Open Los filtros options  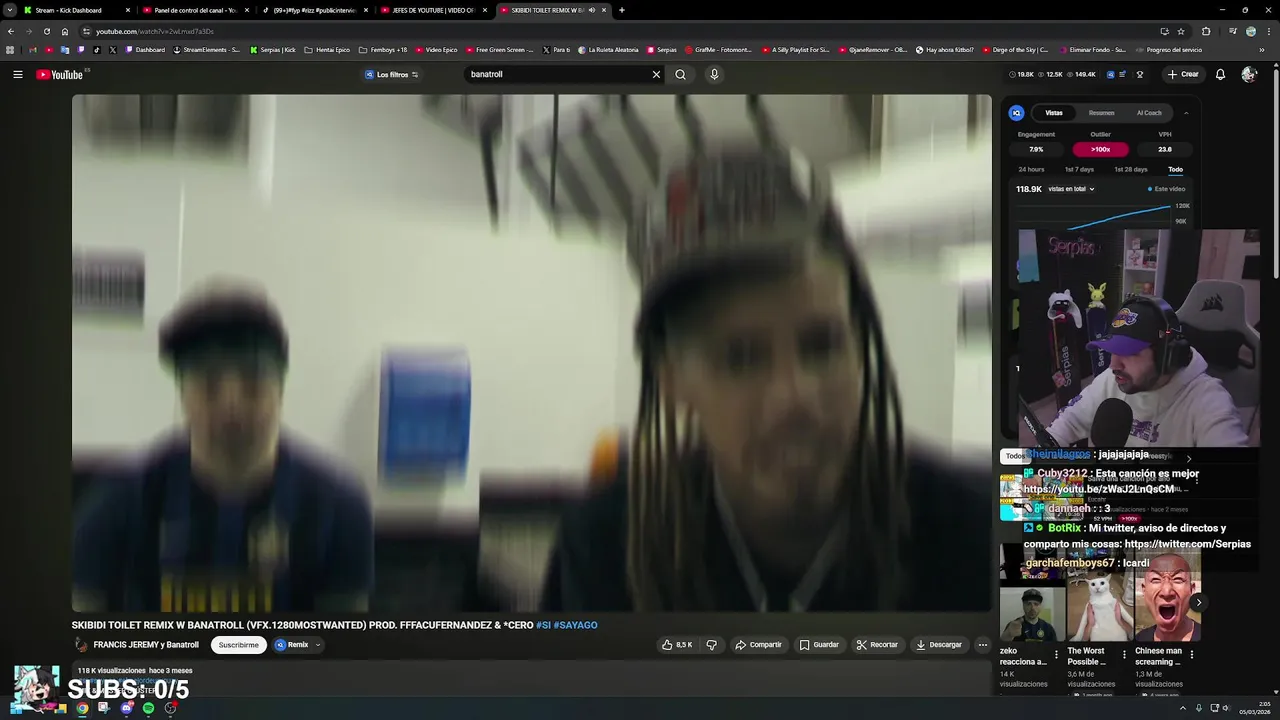[392, 74]
